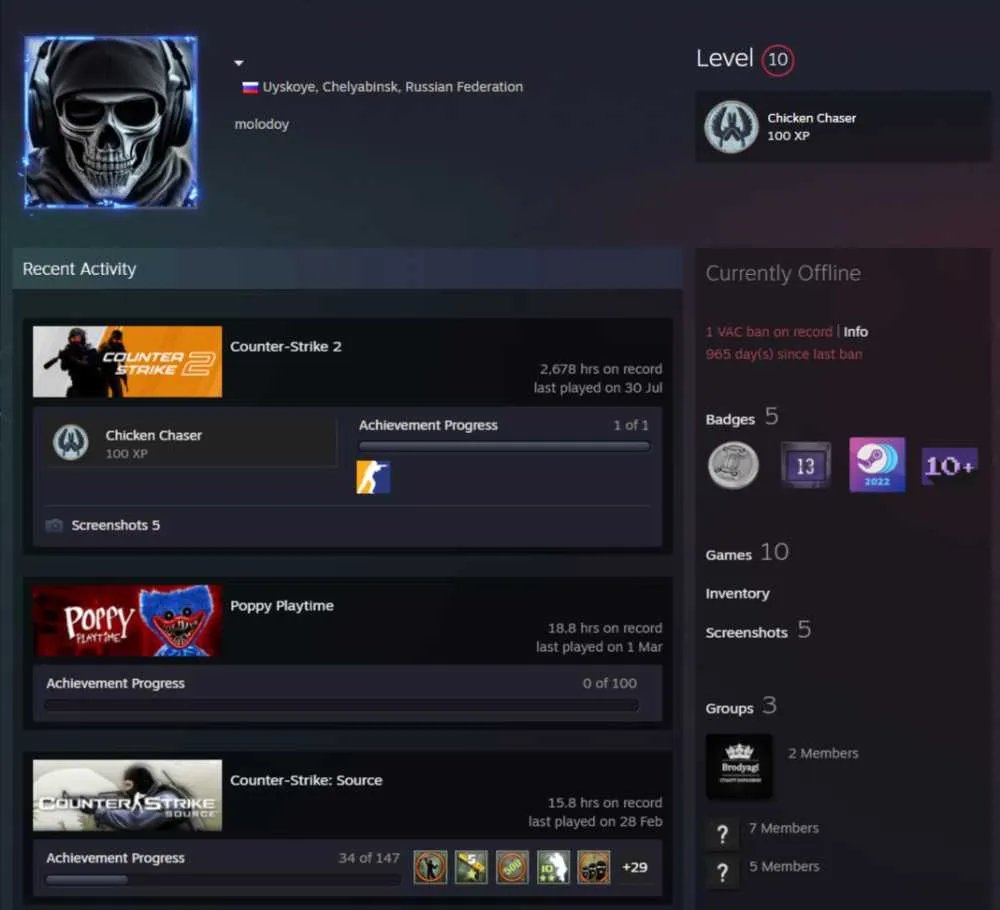Open the standing soldier silhouette achievement icon

click(430, 867)
